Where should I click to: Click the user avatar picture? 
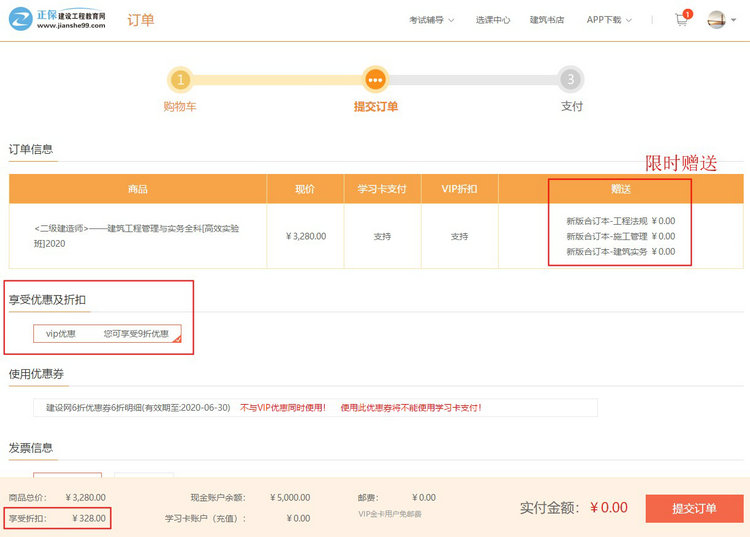[x=716, y=19]
